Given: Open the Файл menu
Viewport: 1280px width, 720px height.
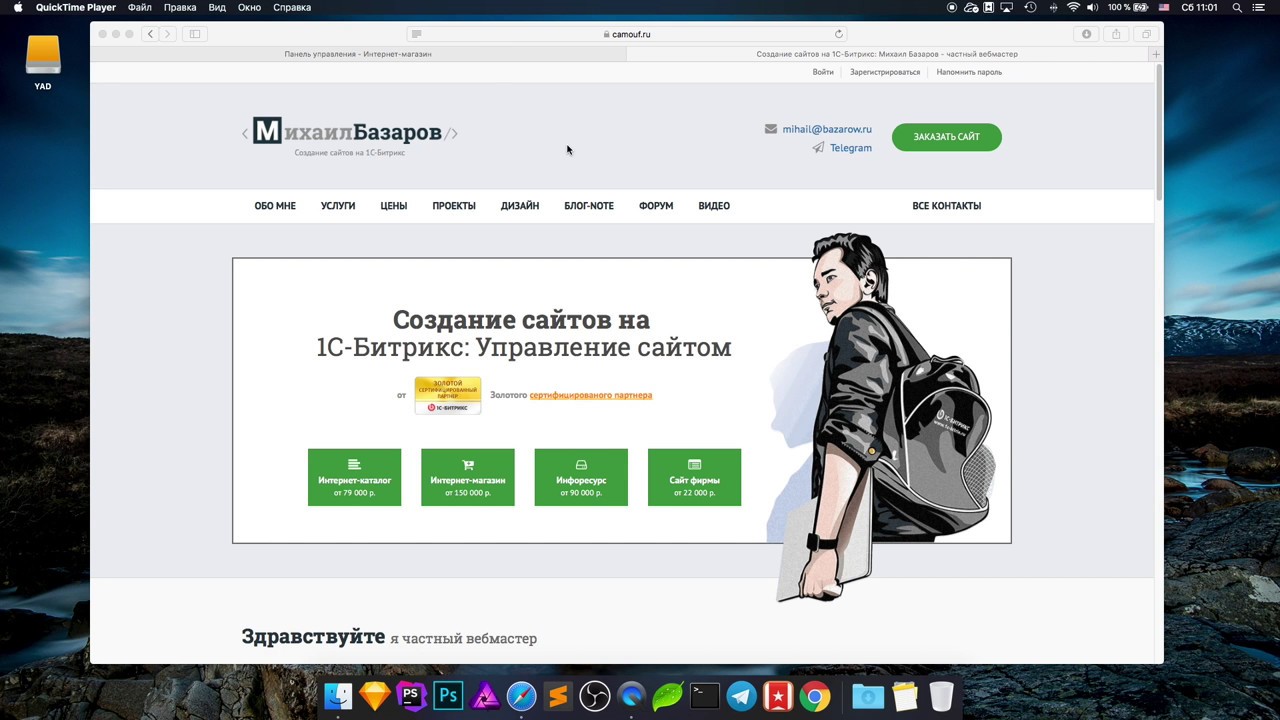Looking at the screenshot, I should (140, 7).
